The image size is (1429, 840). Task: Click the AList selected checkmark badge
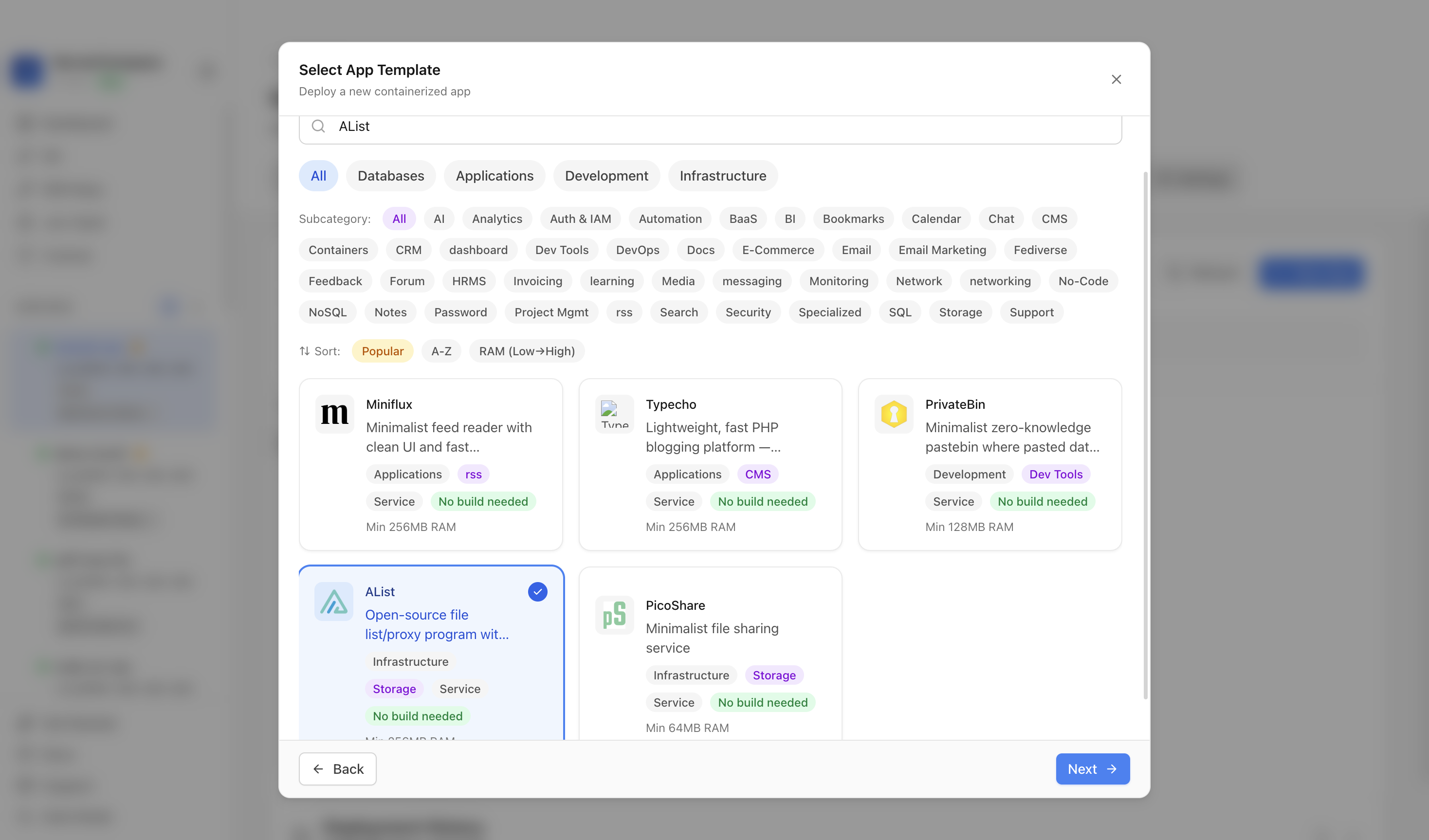pyautogui.click(x=537, y=592)
